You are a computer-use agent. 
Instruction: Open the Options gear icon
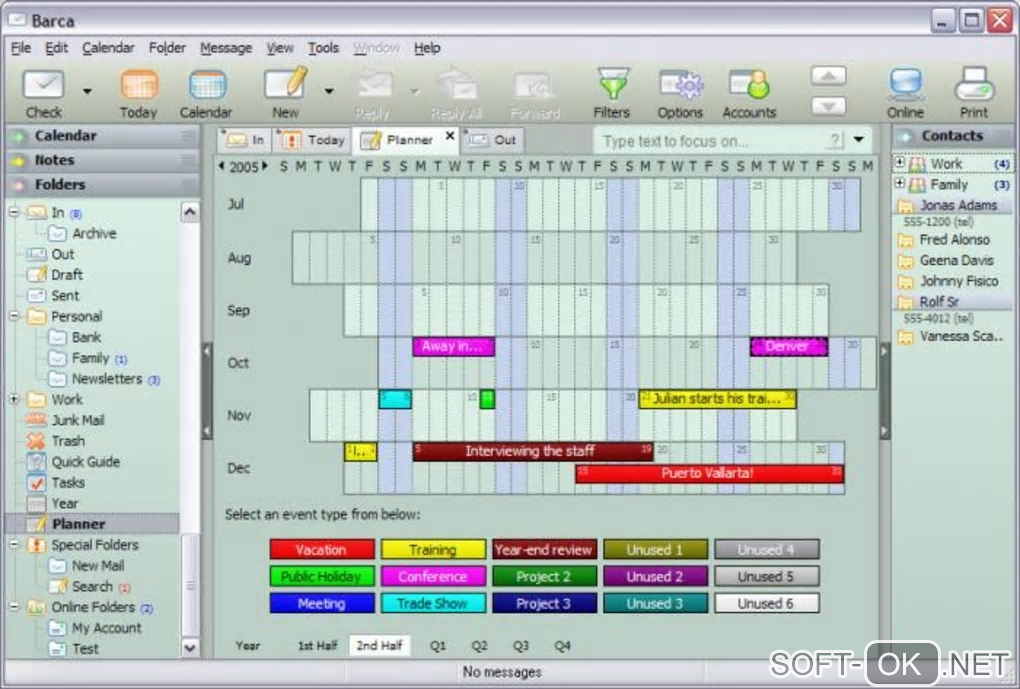coord(681,85)
